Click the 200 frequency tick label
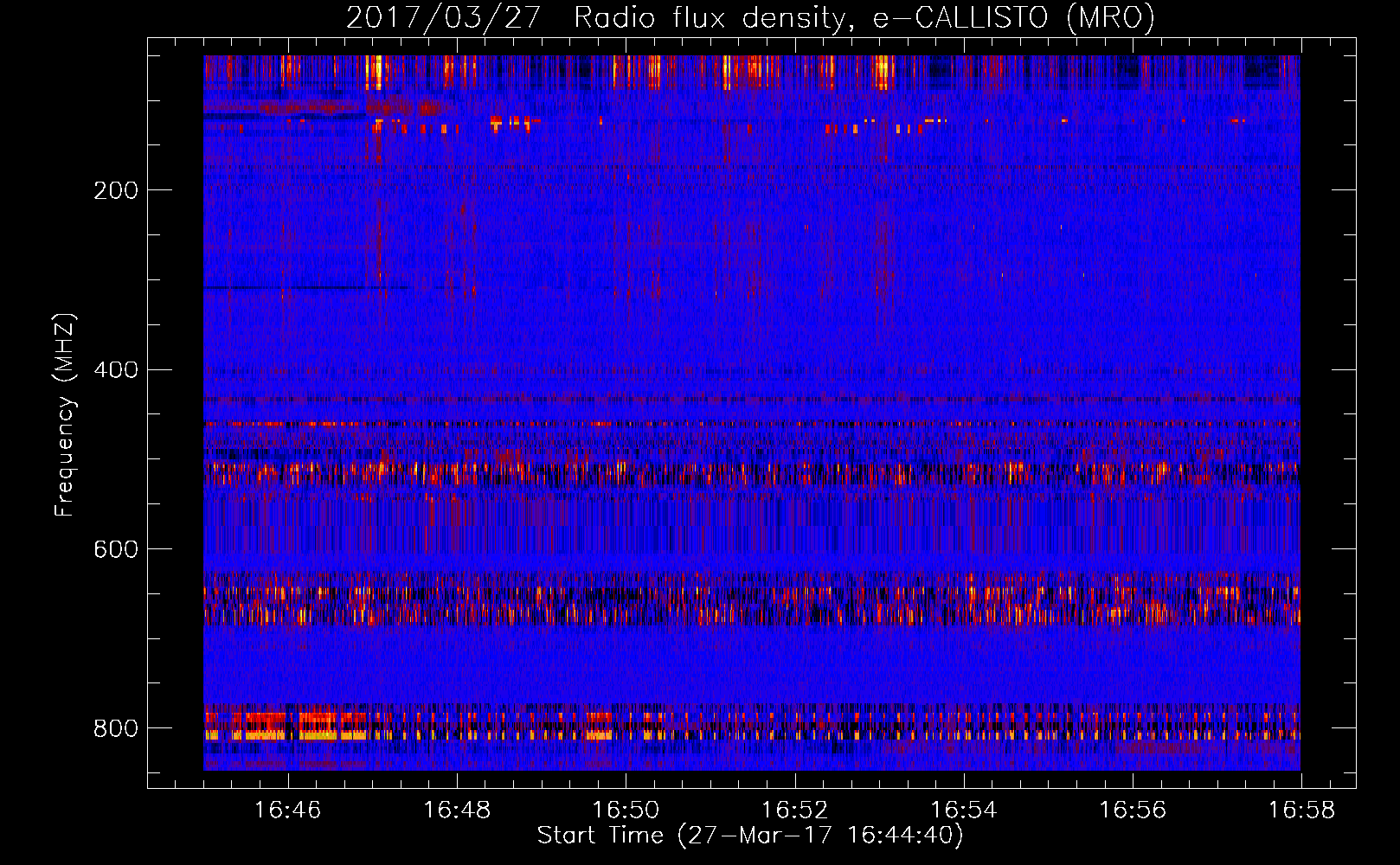Viewport: 1400px width, 865px height. tap(116, 190)
